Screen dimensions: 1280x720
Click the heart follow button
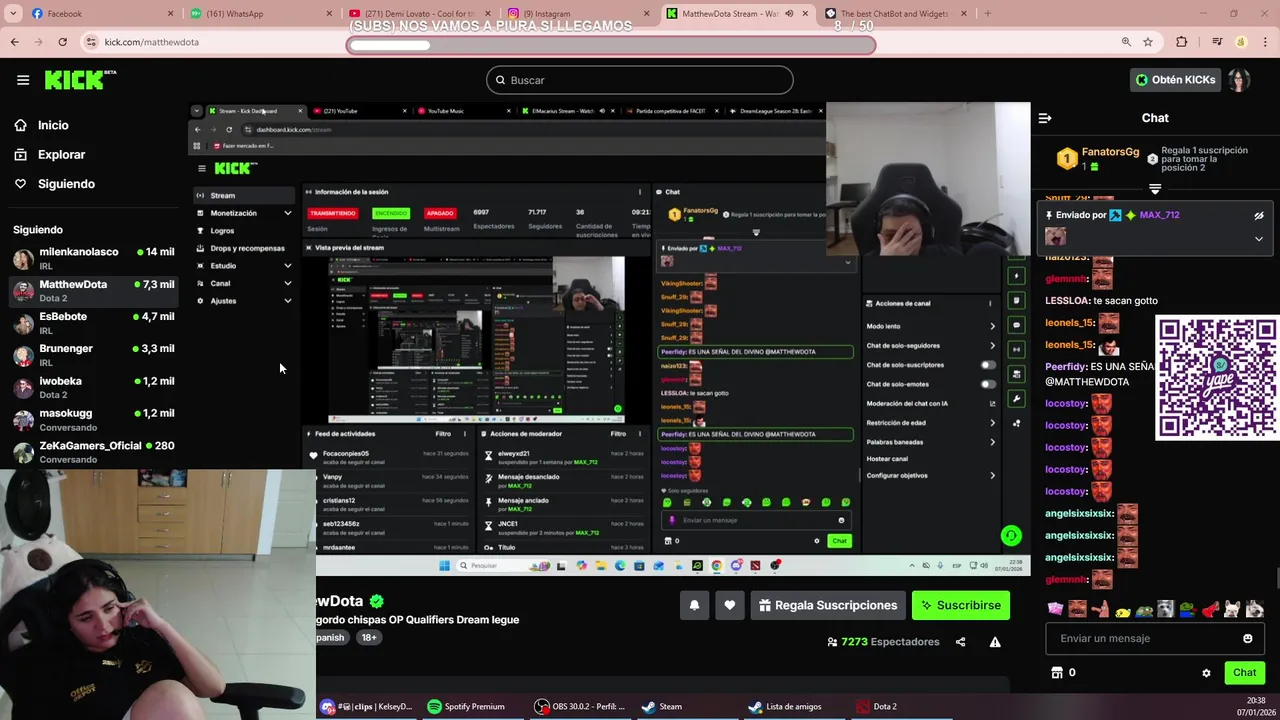[730, 605]
